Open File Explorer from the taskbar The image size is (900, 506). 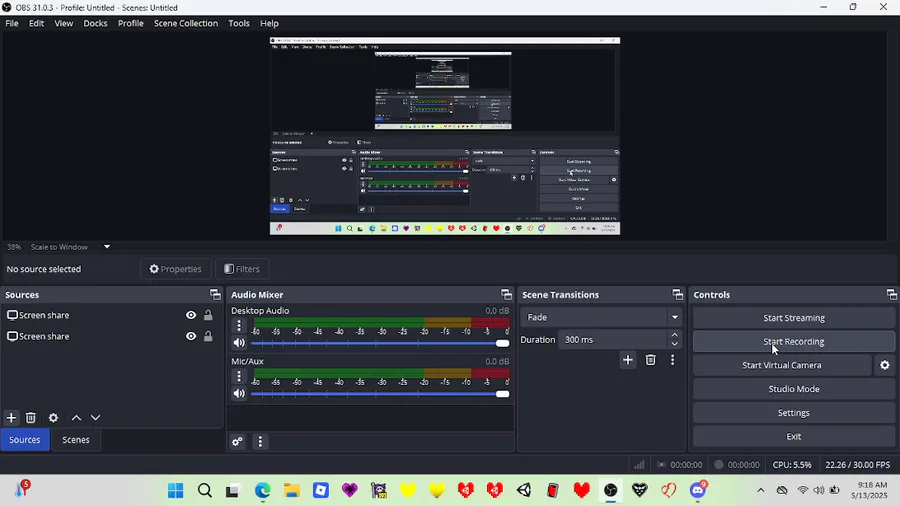[292, 490]
